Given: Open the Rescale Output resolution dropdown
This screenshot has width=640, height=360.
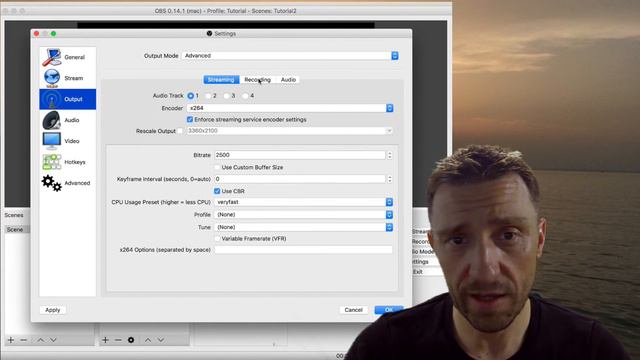Looking at the screenshot, I should (290, 131).
